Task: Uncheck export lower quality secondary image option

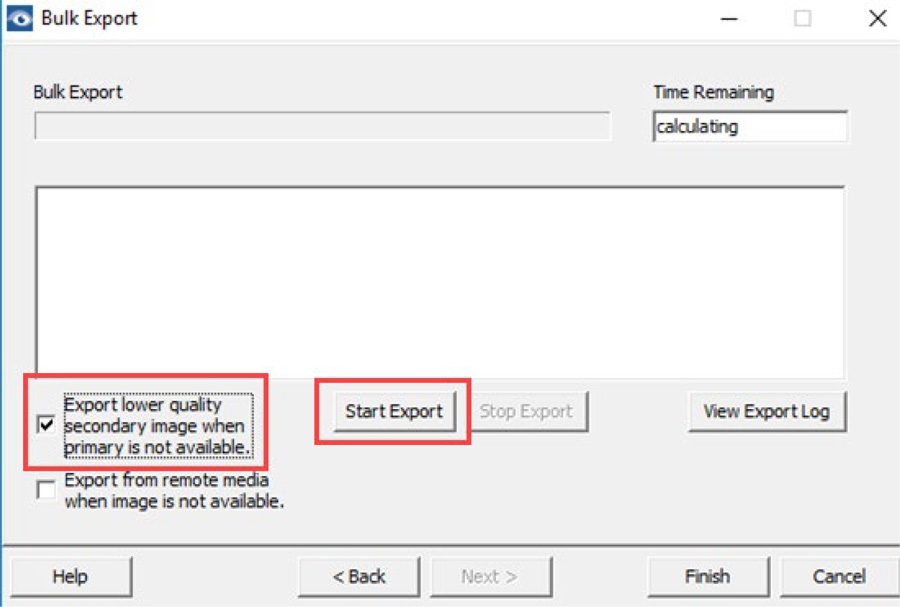Action: coord(44,425)
